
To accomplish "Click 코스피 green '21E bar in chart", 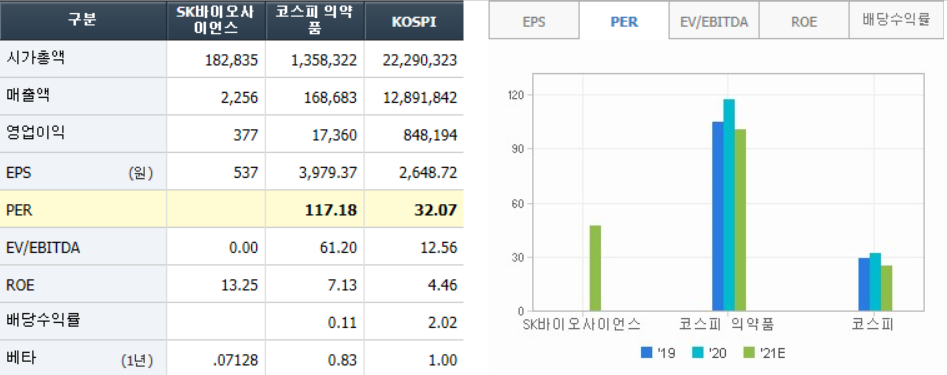I will point(887,289).
